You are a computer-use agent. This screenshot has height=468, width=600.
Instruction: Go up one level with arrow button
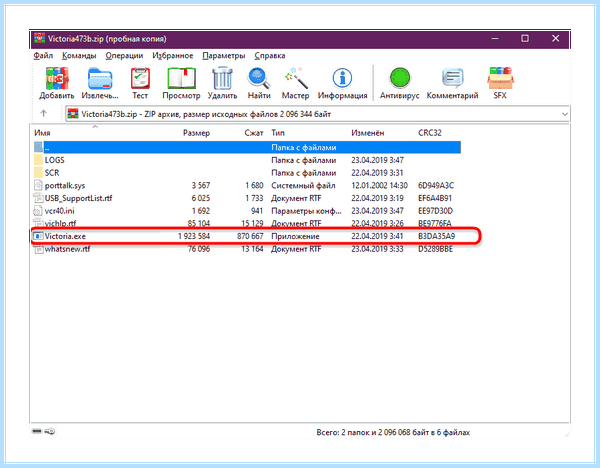(x=44, y=113)
